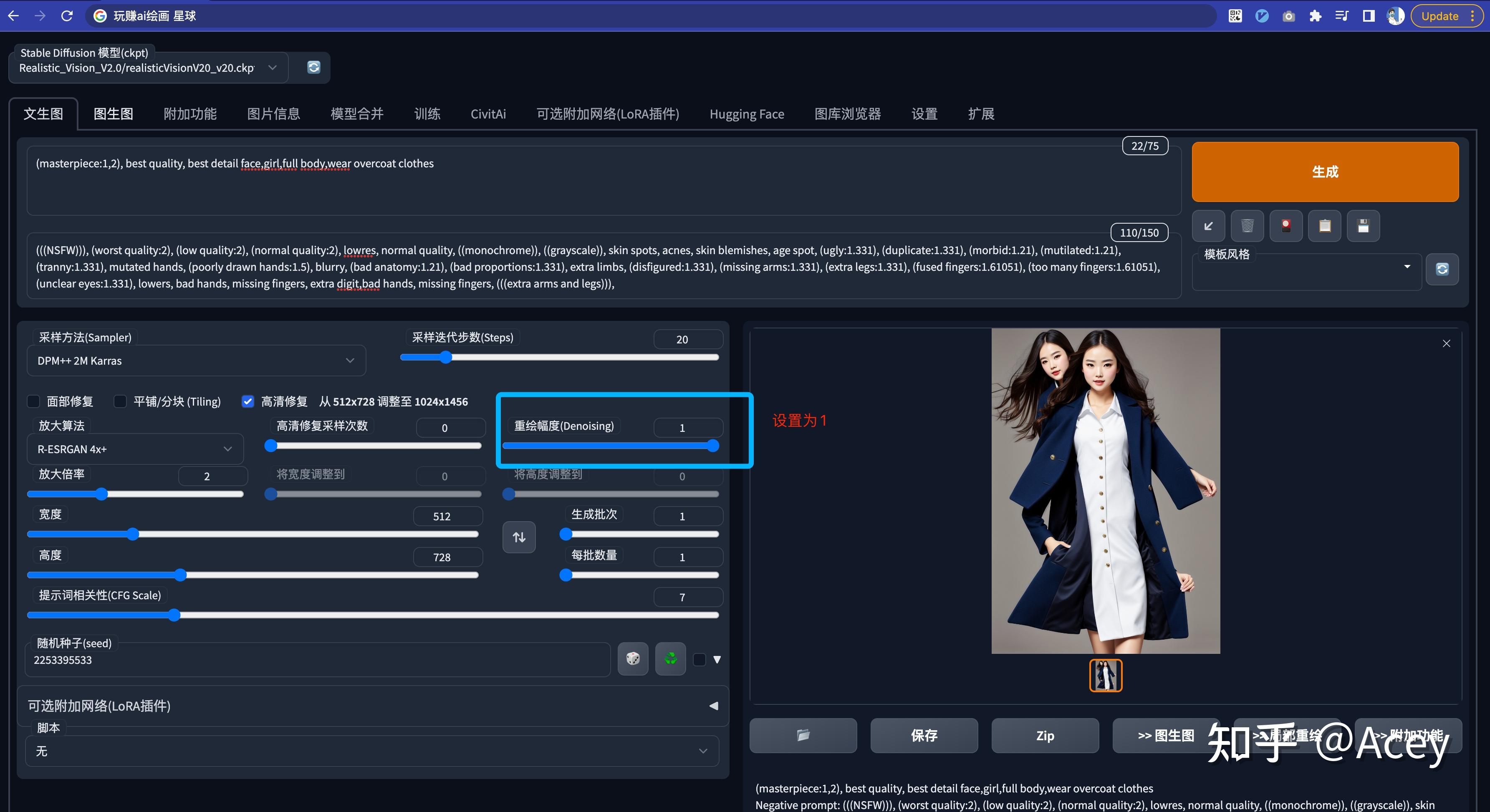This screenshot has height=812, width=1490.
Task: Click the orange 生成 button
Action: (x=1325, y=172)
